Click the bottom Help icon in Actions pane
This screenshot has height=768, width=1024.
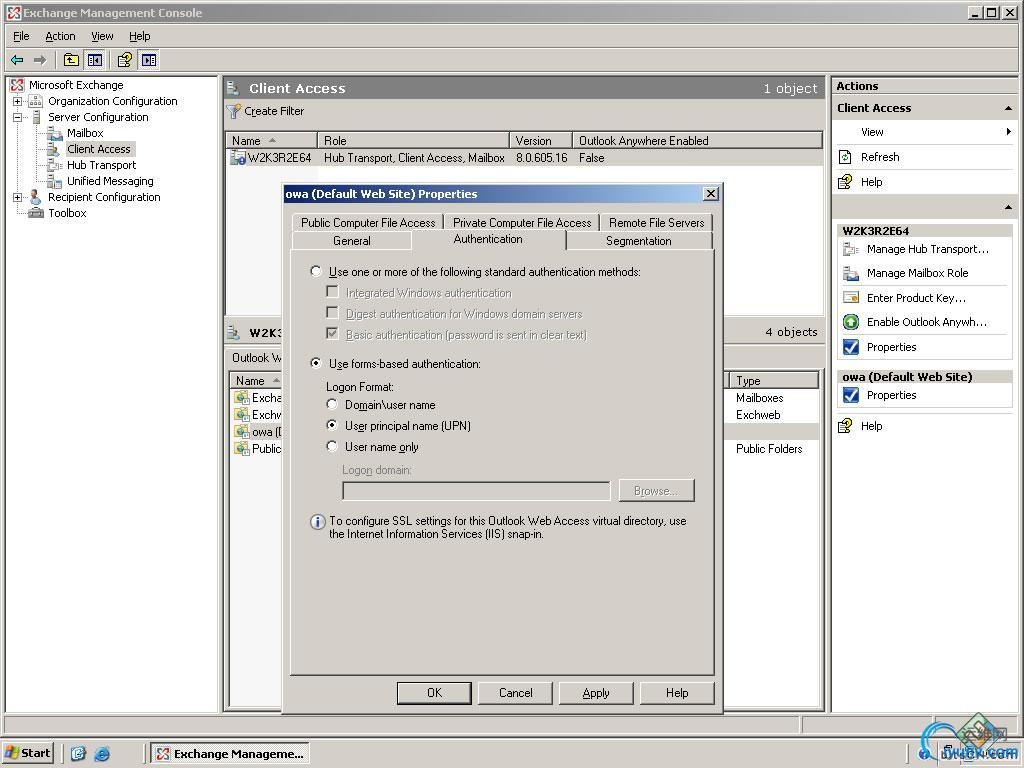[845, 426]
